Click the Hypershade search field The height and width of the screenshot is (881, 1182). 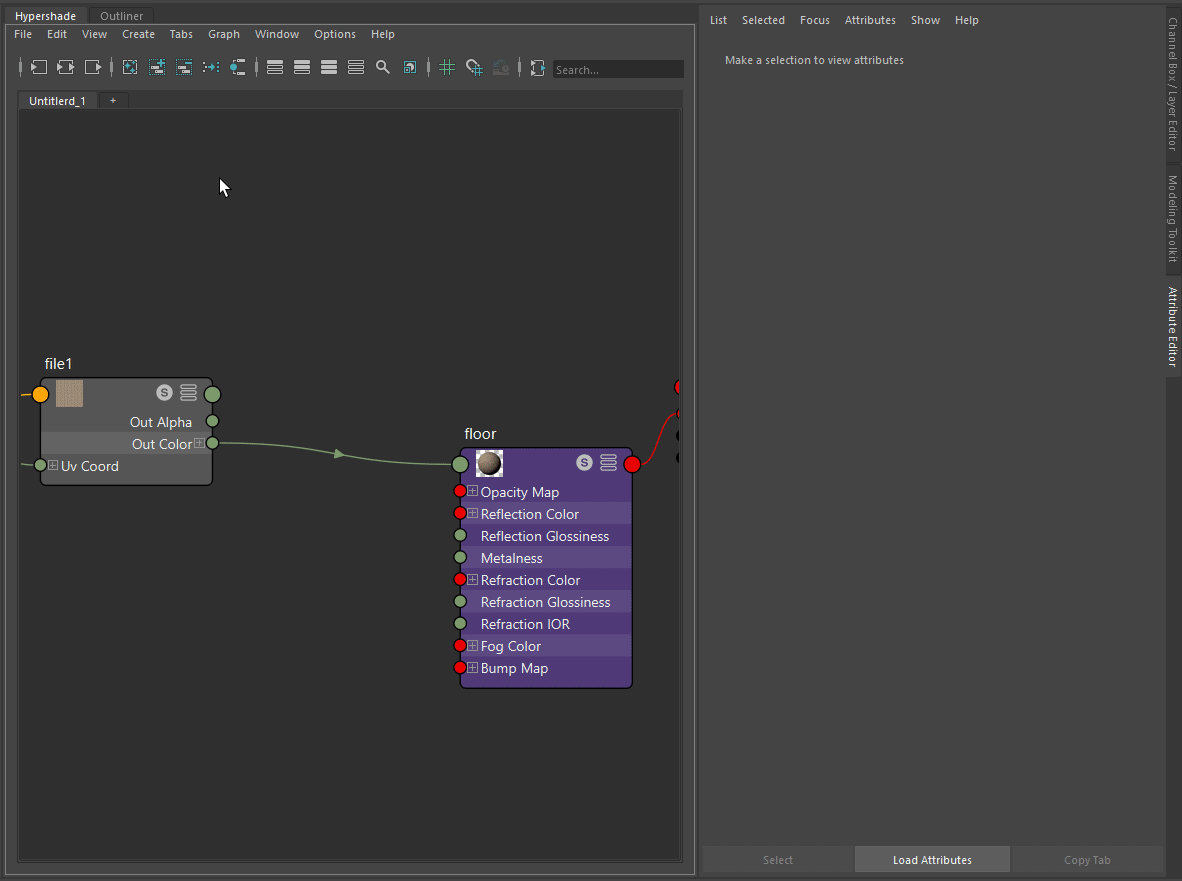tap(618, 69)
